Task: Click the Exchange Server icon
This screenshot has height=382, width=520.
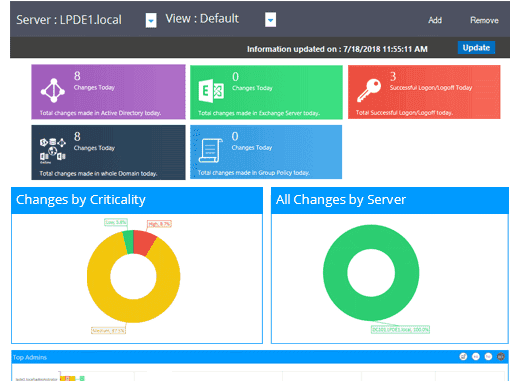Action: pyautogui.click(x=211, y=91)
